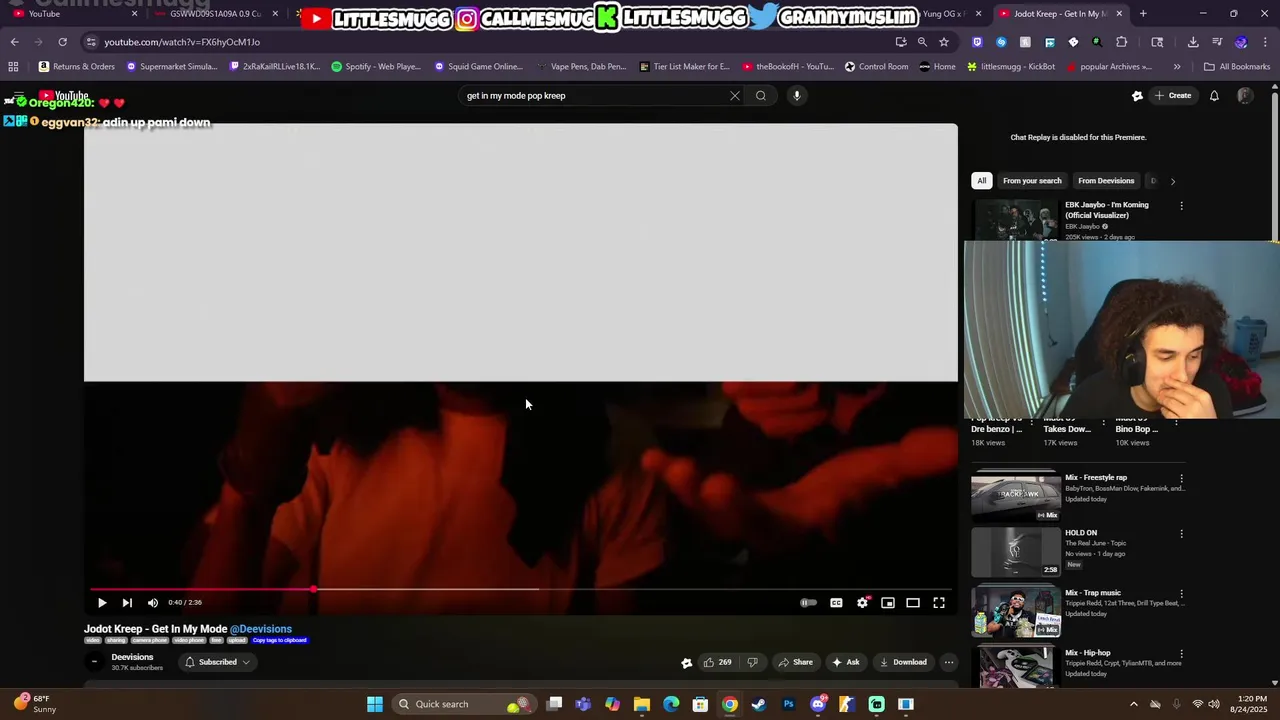Open the media controls icon
The image size is (1280, 720).
(x=1217, y=42)
